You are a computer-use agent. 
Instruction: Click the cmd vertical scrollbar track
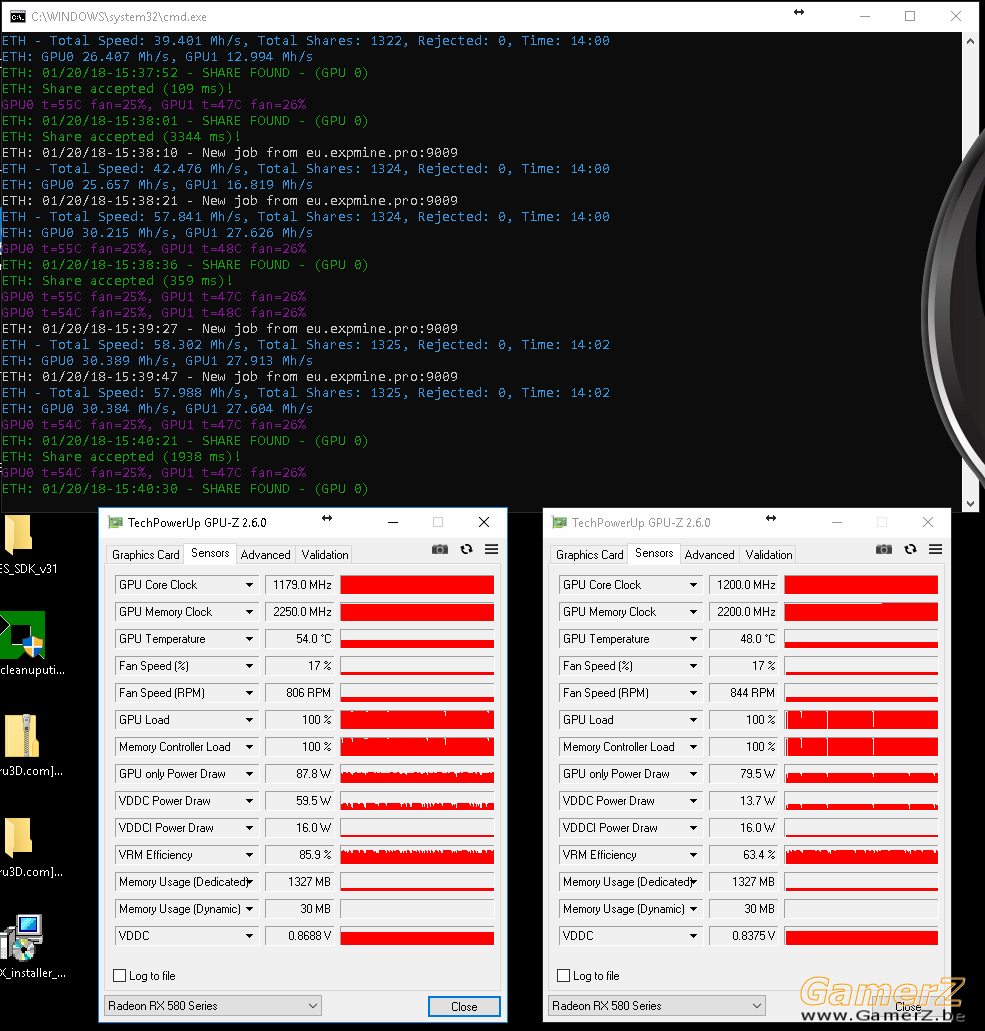coord(971,272)
